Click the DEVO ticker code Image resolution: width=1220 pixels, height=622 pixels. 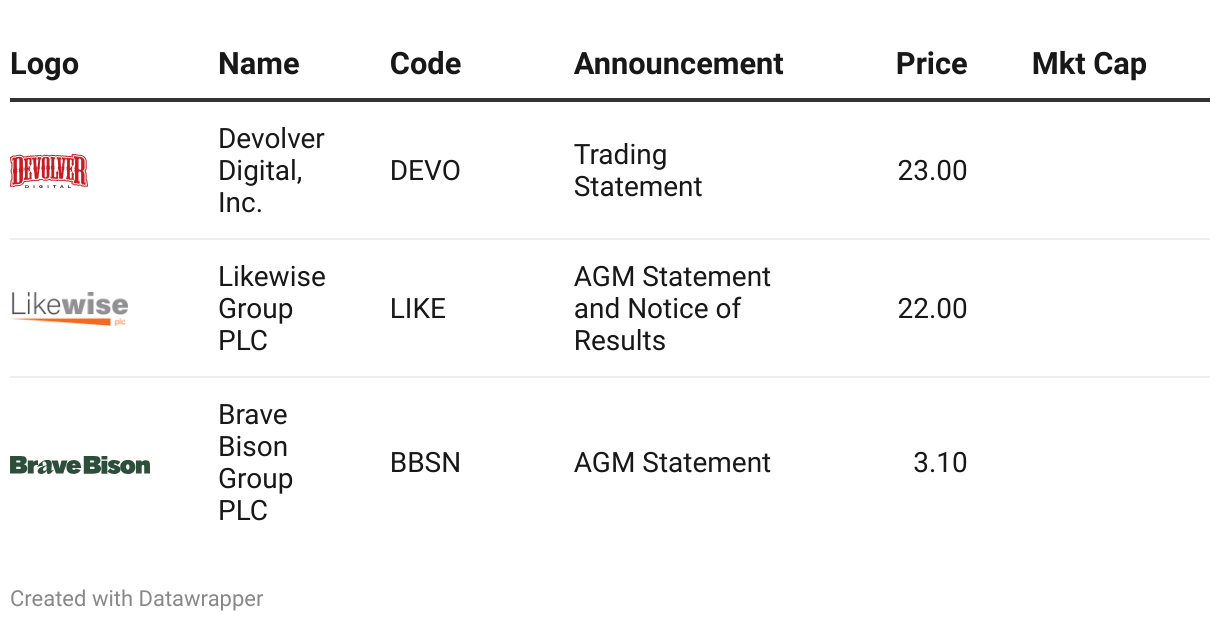point(425,171)
